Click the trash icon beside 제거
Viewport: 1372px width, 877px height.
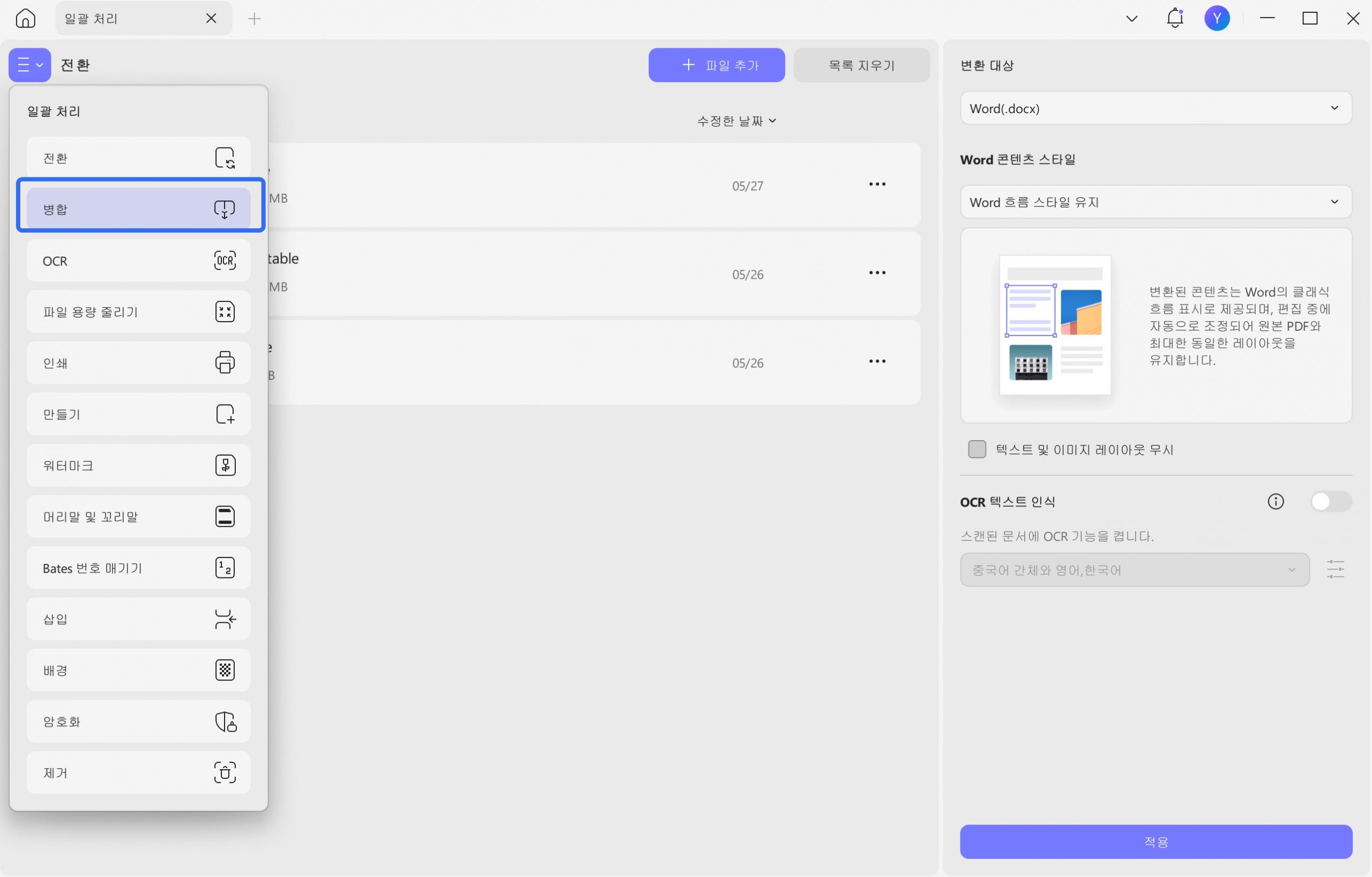225,772
